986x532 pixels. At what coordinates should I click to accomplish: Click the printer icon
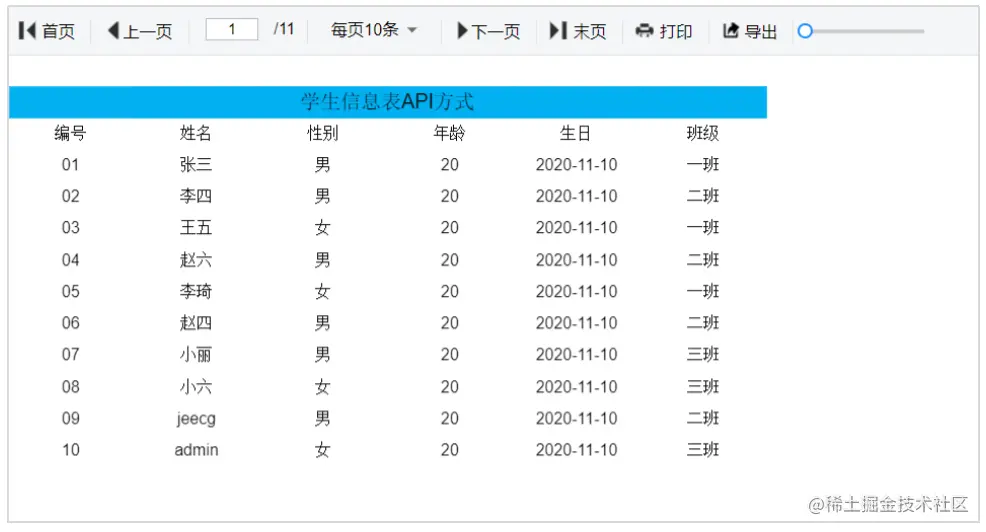tap(645, 30)
